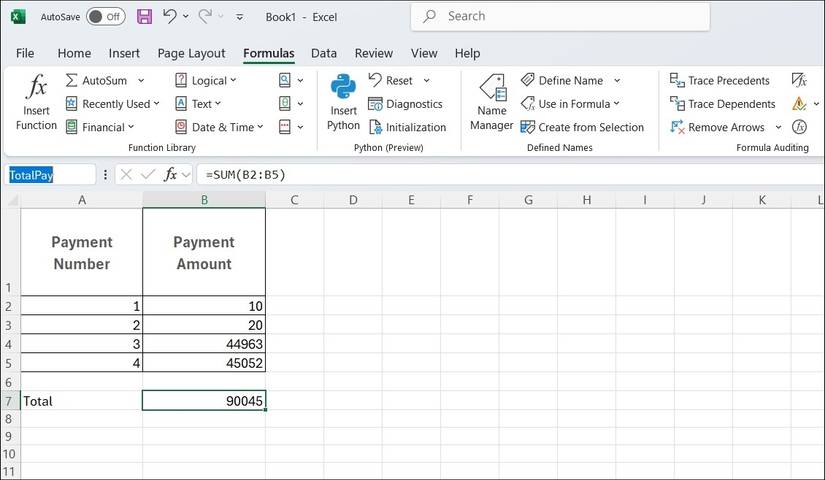This screenshot has height=480, width=825.
Task: Switch to the Data tab
Action: tap(323, 53)
